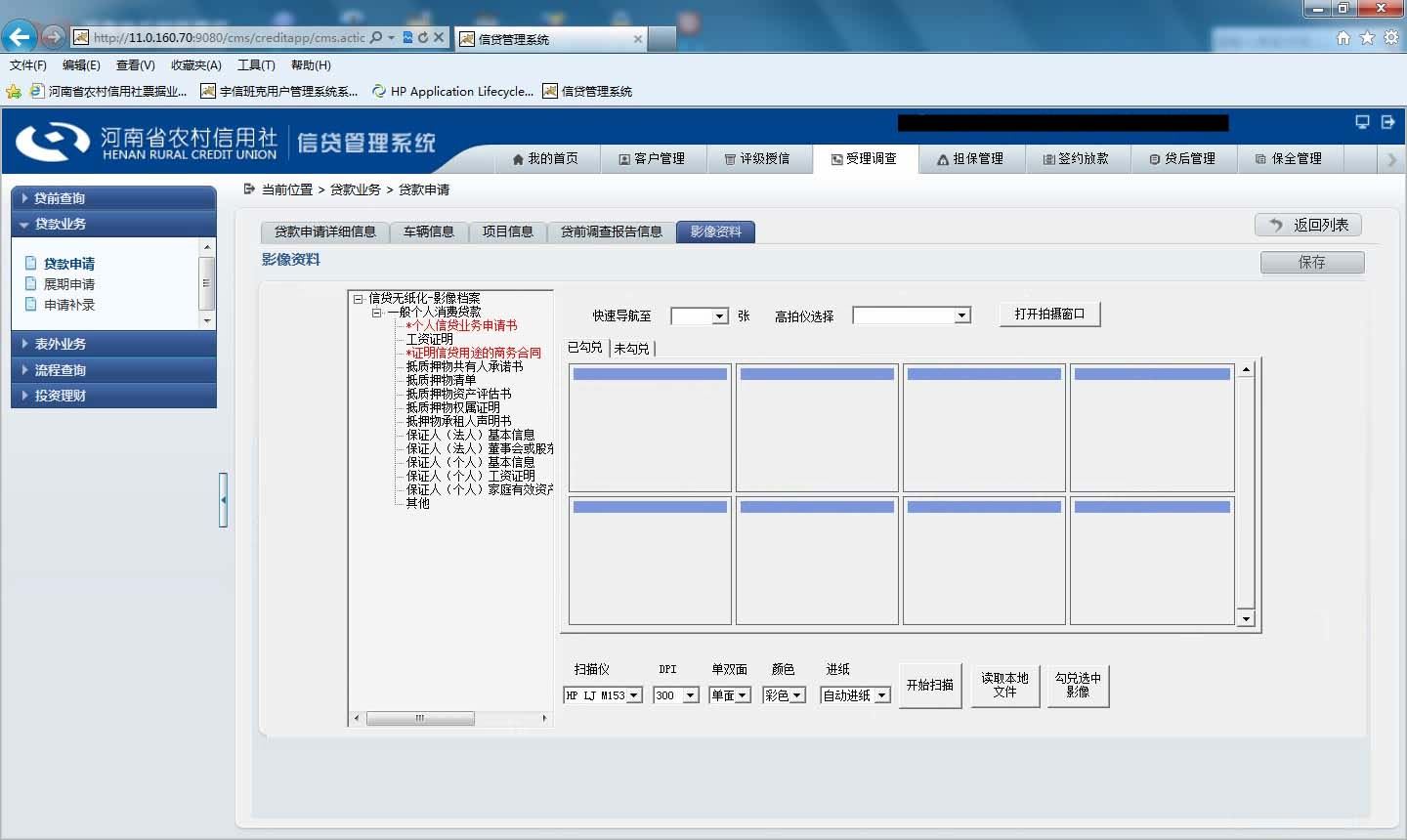The height and width of the screenshot is (840, 1407).
Task: Collapse 信贷无纸化-影像档案 tree node
Action: (x=359, y=299)
